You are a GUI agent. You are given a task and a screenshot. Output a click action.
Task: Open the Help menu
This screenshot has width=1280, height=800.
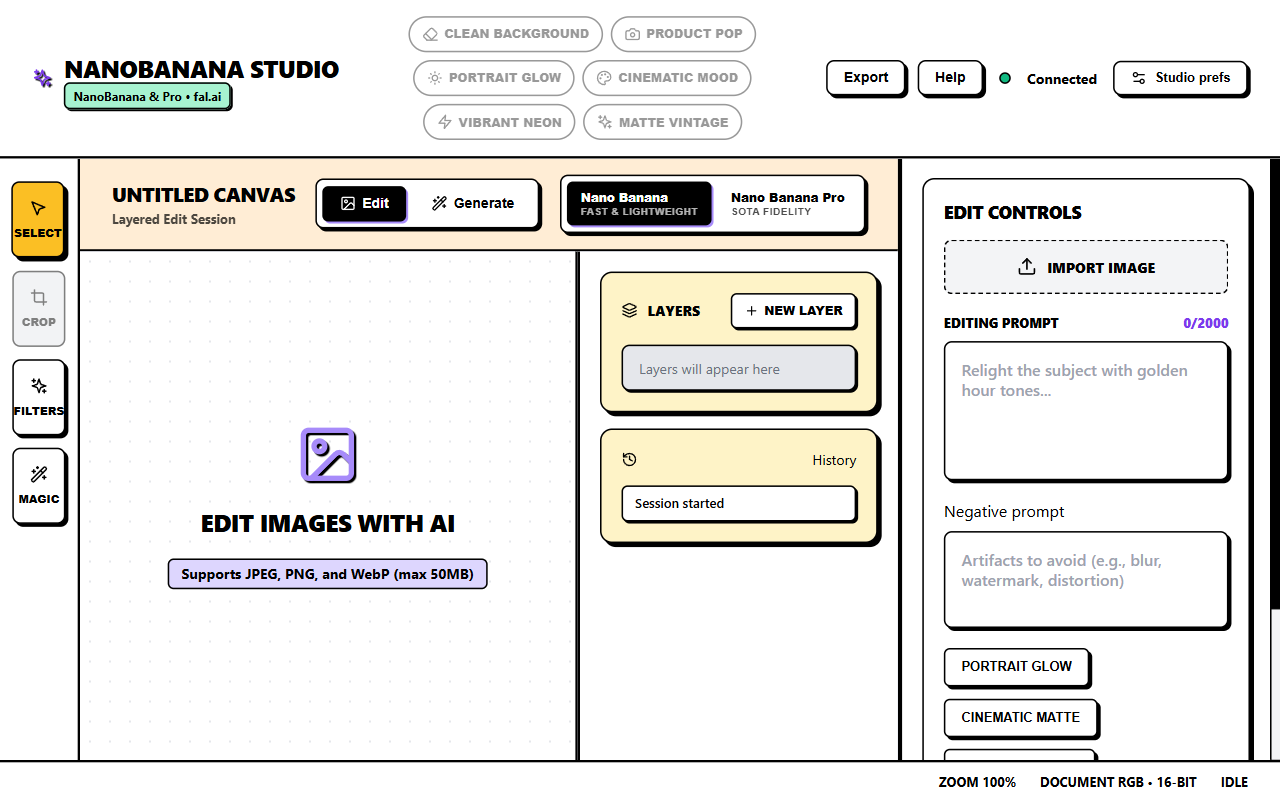(x=950, y=78)
